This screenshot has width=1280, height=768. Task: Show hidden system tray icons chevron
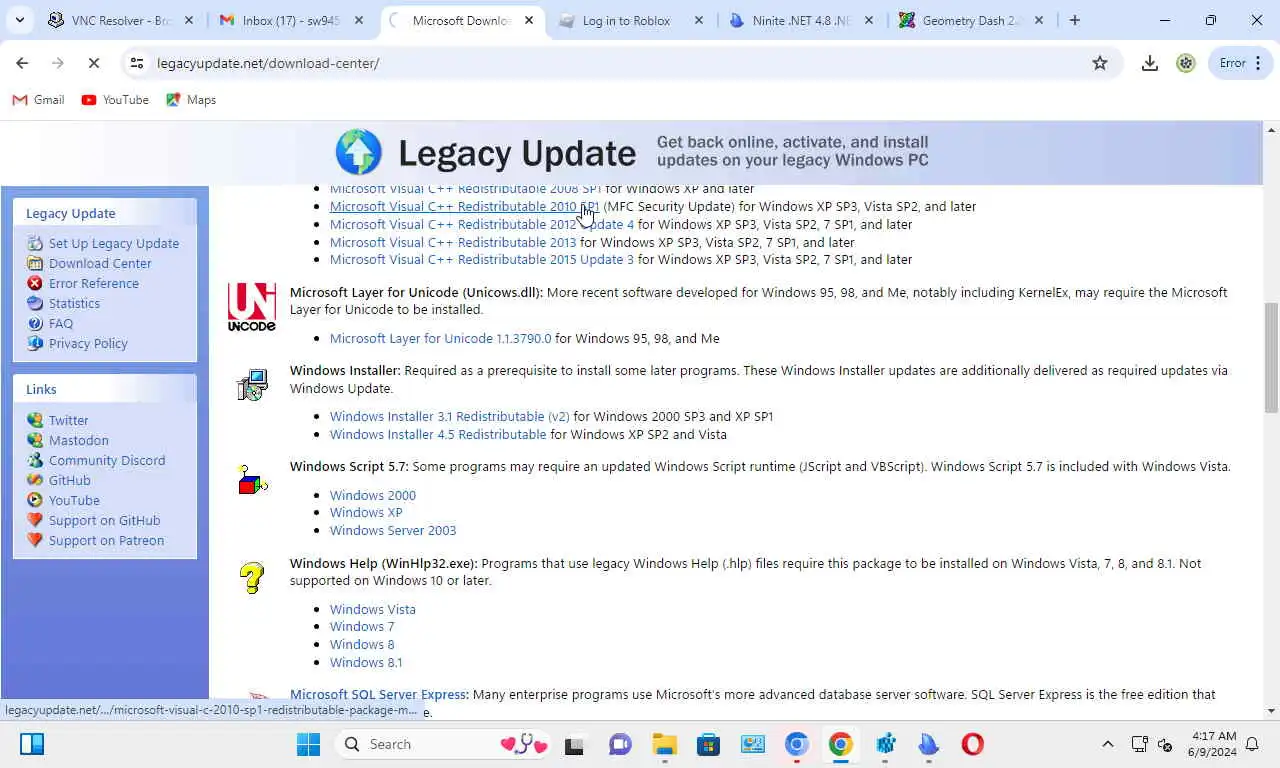point(1107,744)
